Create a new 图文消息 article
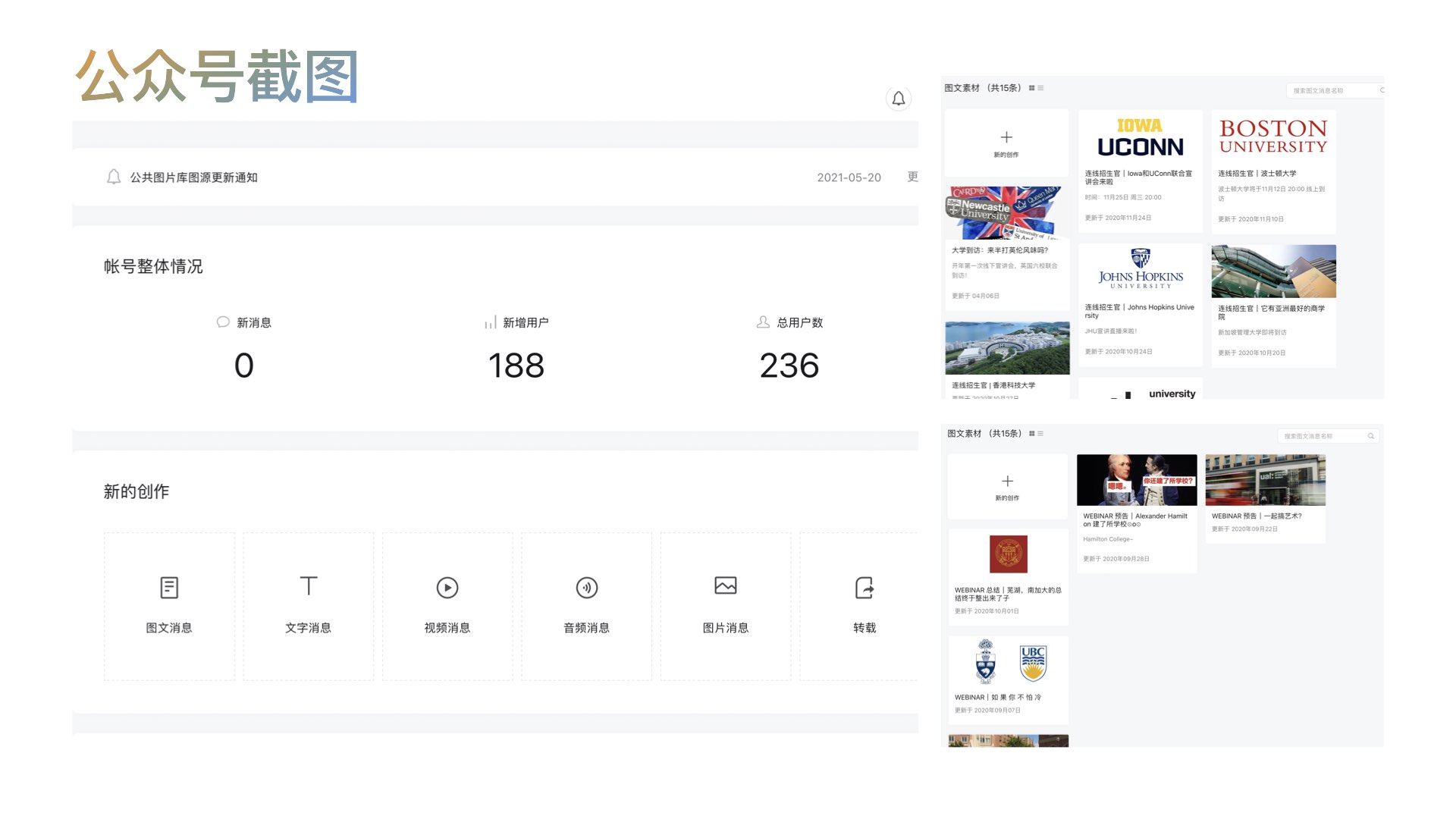1456x819 pixels. pos(169,604)
